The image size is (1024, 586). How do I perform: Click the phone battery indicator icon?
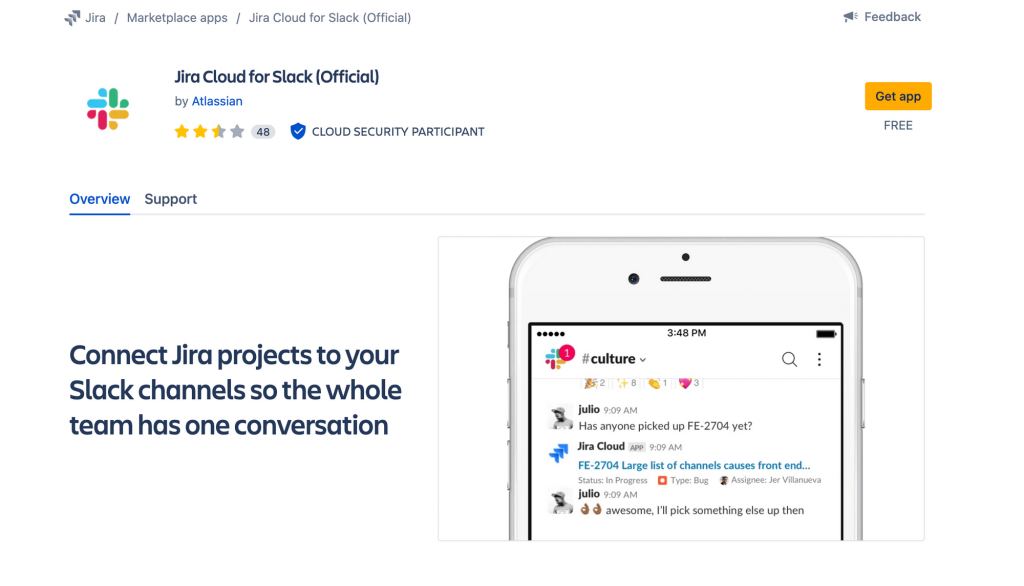[x=826, y=334]
